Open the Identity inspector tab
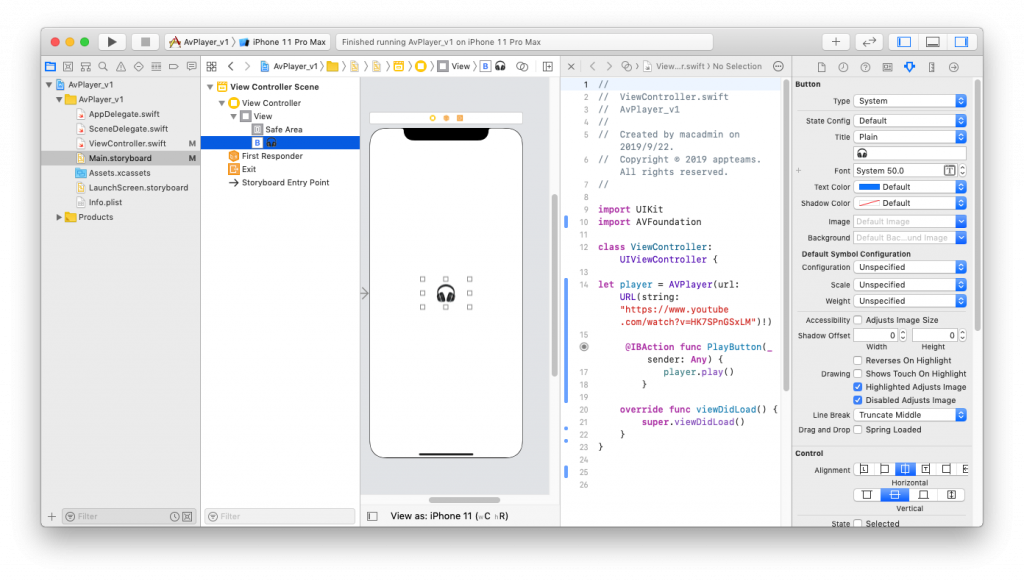Viewport: 1024px width, 581px height. [887, 67]
